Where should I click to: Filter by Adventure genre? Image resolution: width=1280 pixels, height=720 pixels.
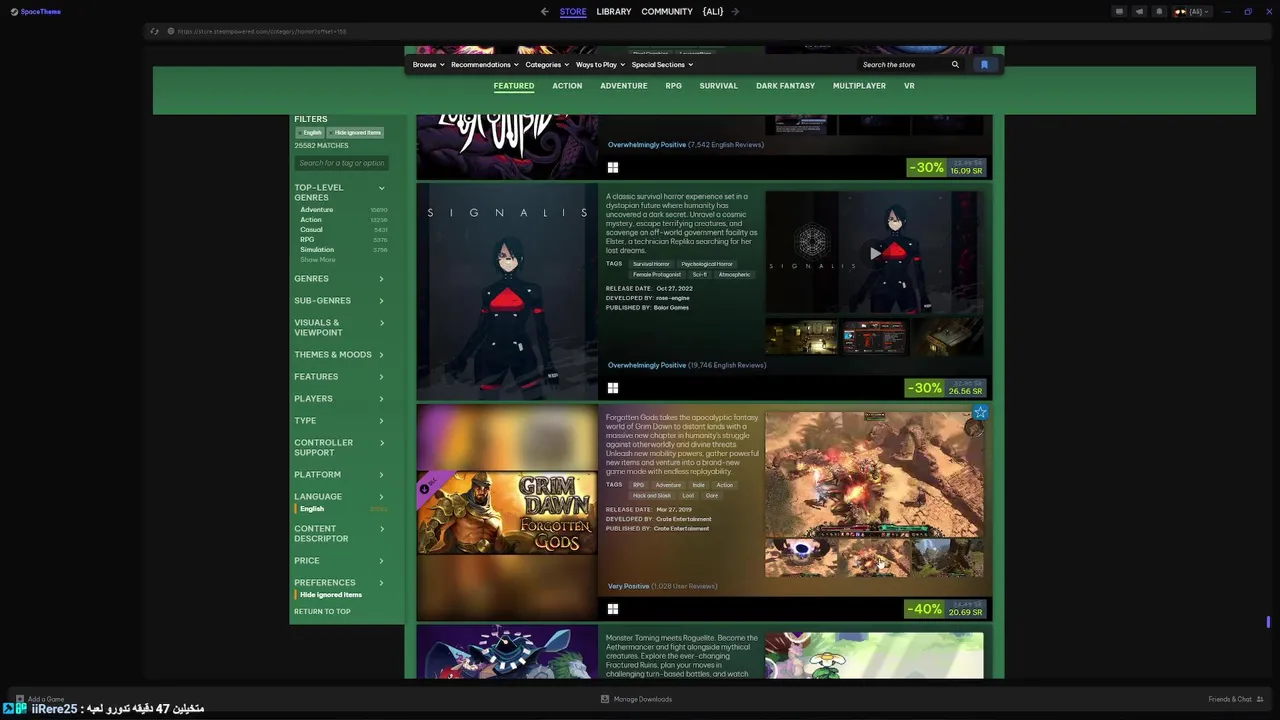click(317, 210)
